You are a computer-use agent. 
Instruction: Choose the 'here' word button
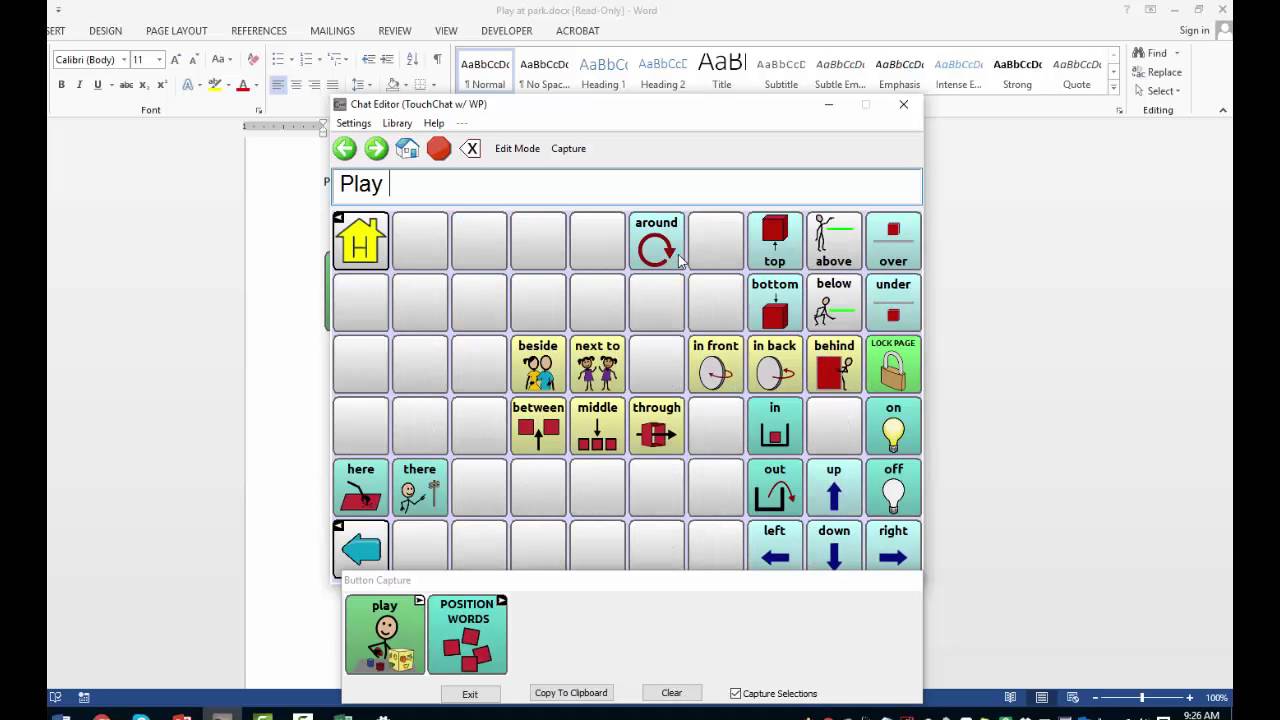tap(361, 488)
